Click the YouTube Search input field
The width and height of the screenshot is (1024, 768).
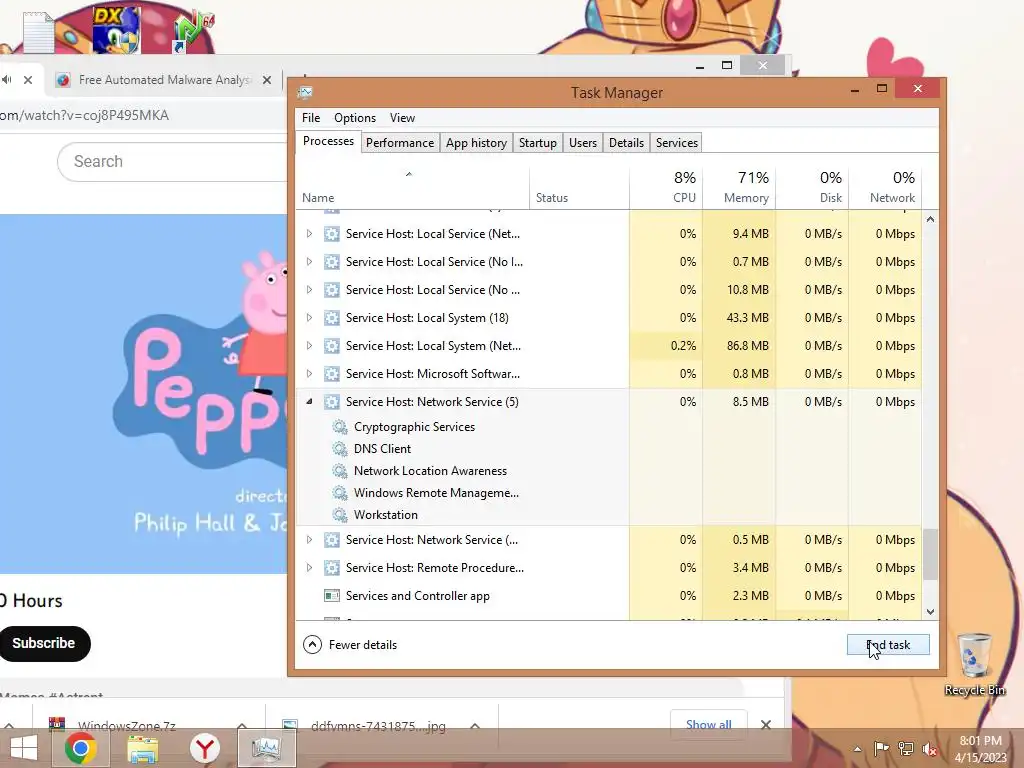coord(173,161)
